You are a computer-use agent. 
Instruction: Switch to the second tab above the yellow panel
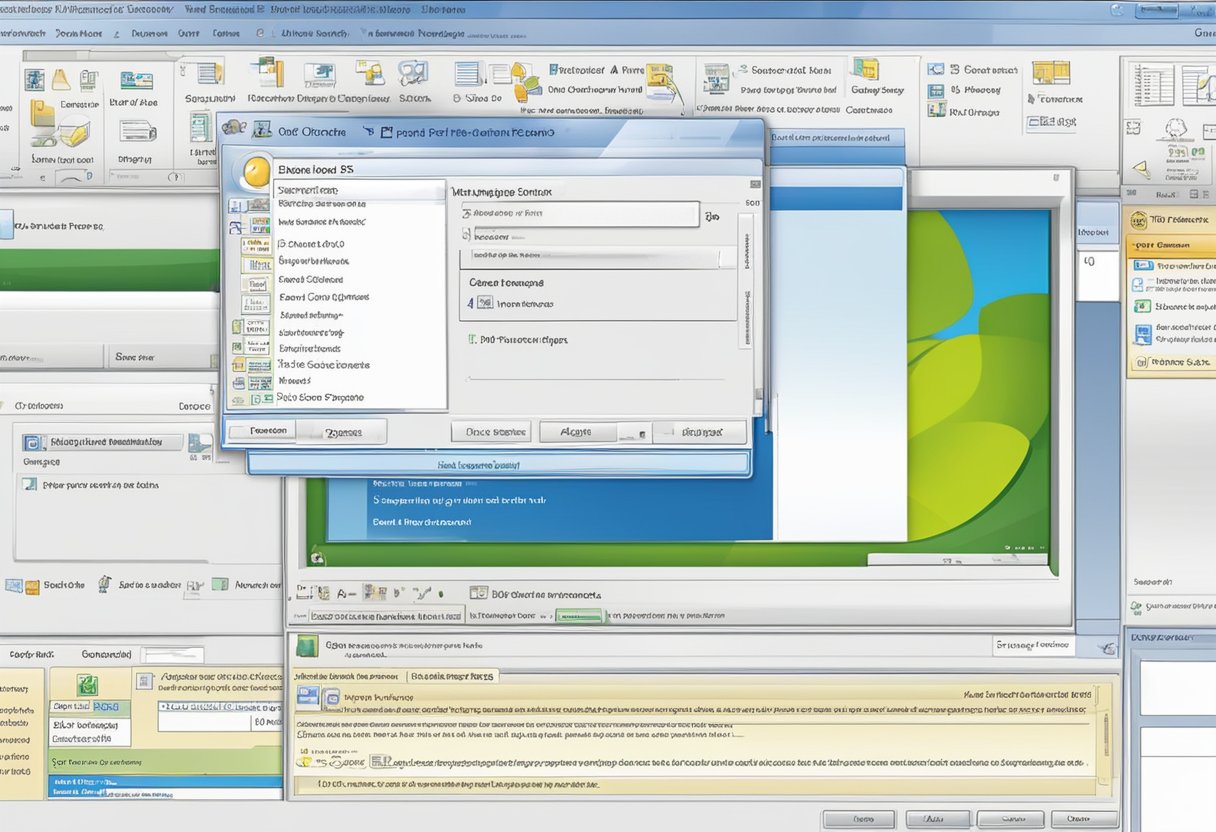pos(452,674)
